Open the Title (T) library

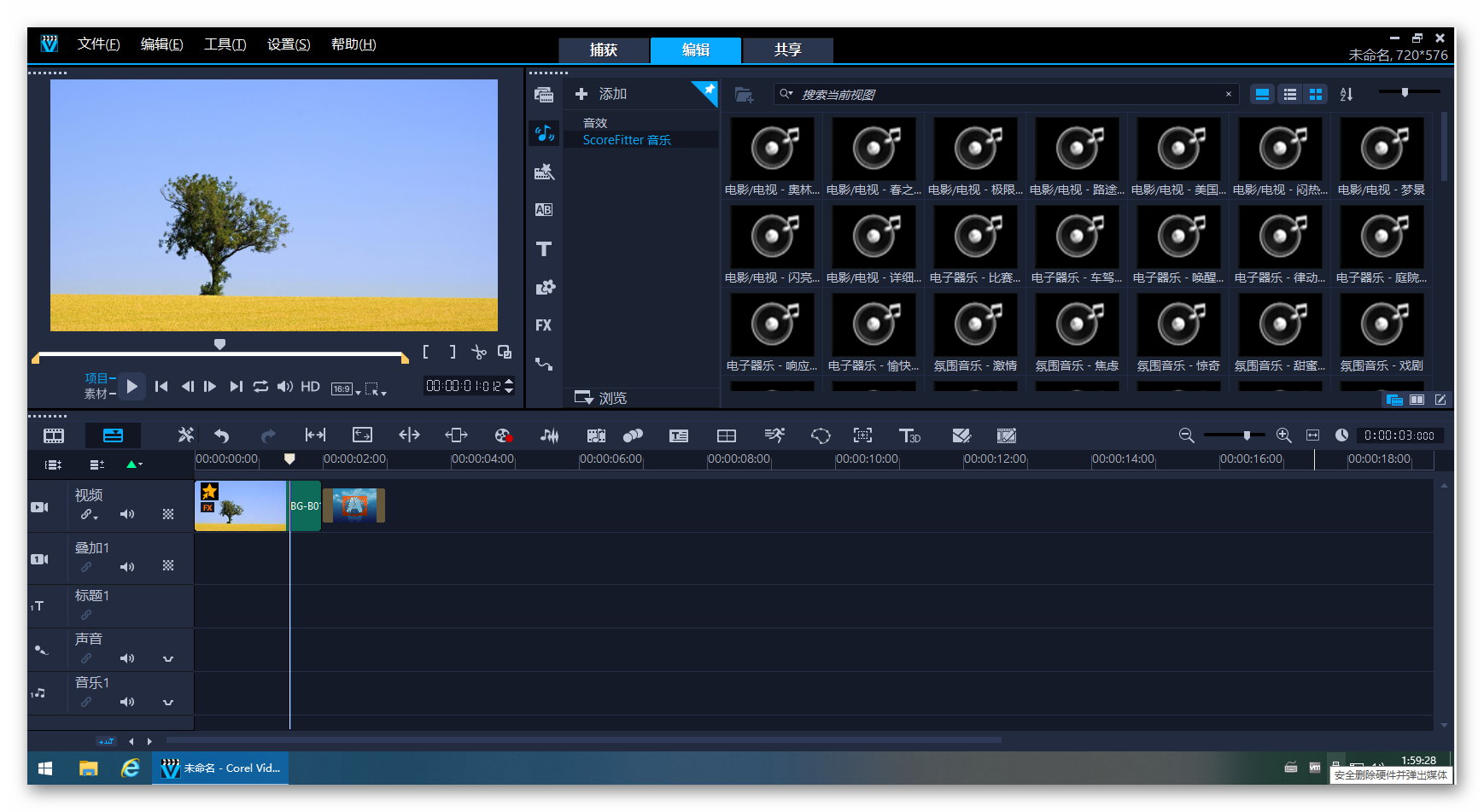point(544,248)
